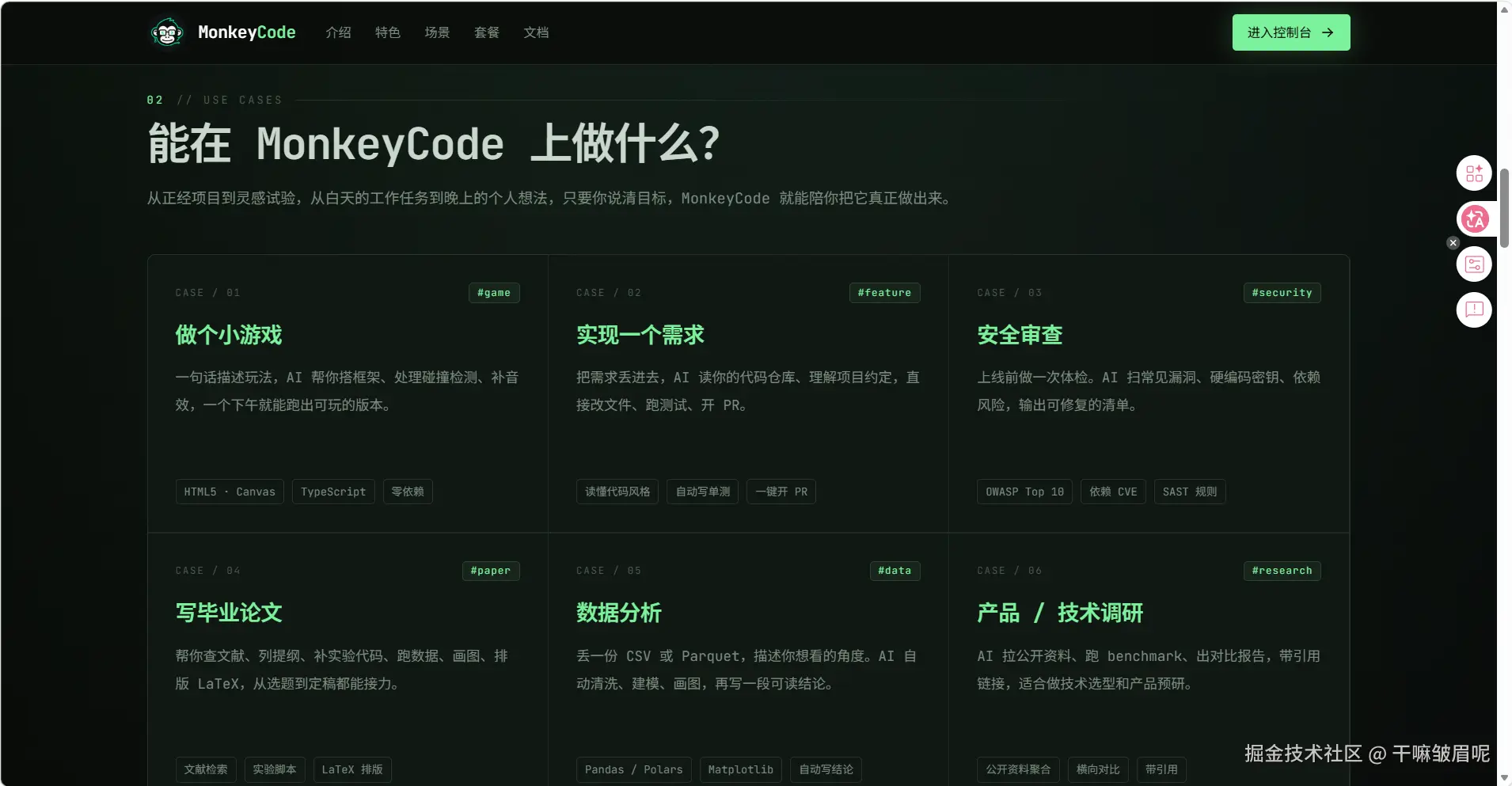
Task: Click the 文献检索 chip
Action: coord(206,769)
